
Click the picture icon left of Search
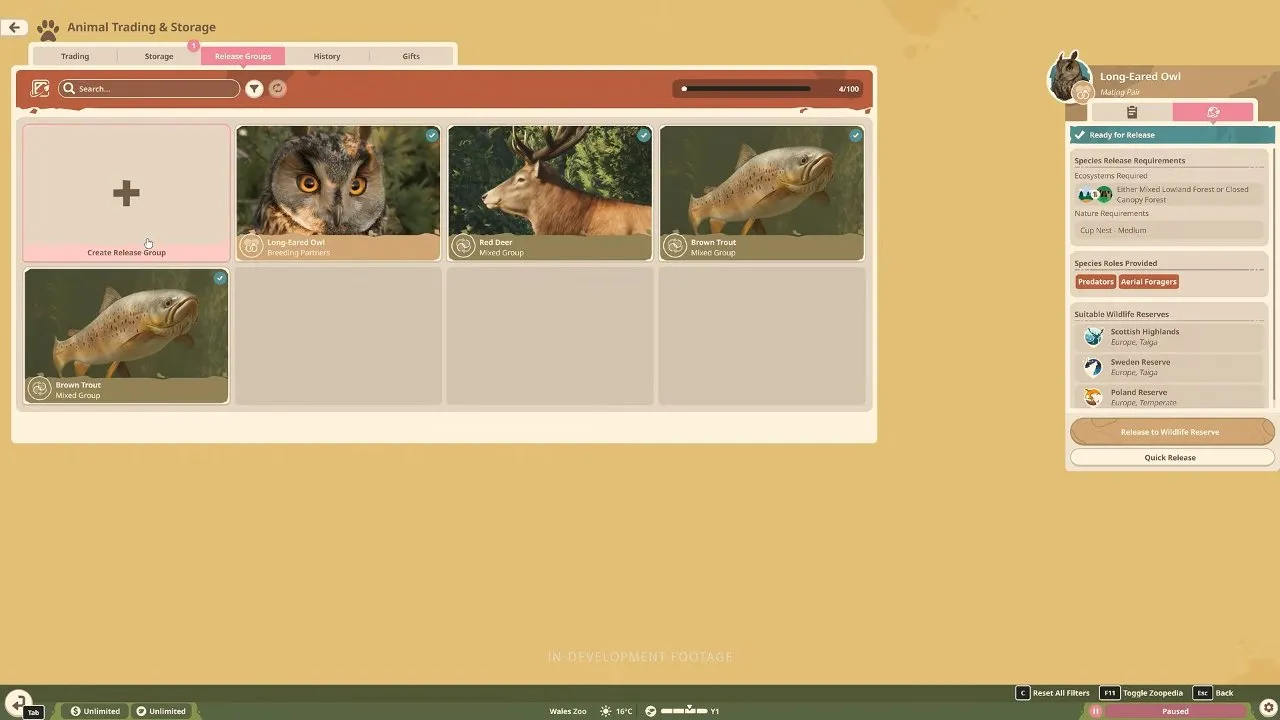[x=40, y=89]
